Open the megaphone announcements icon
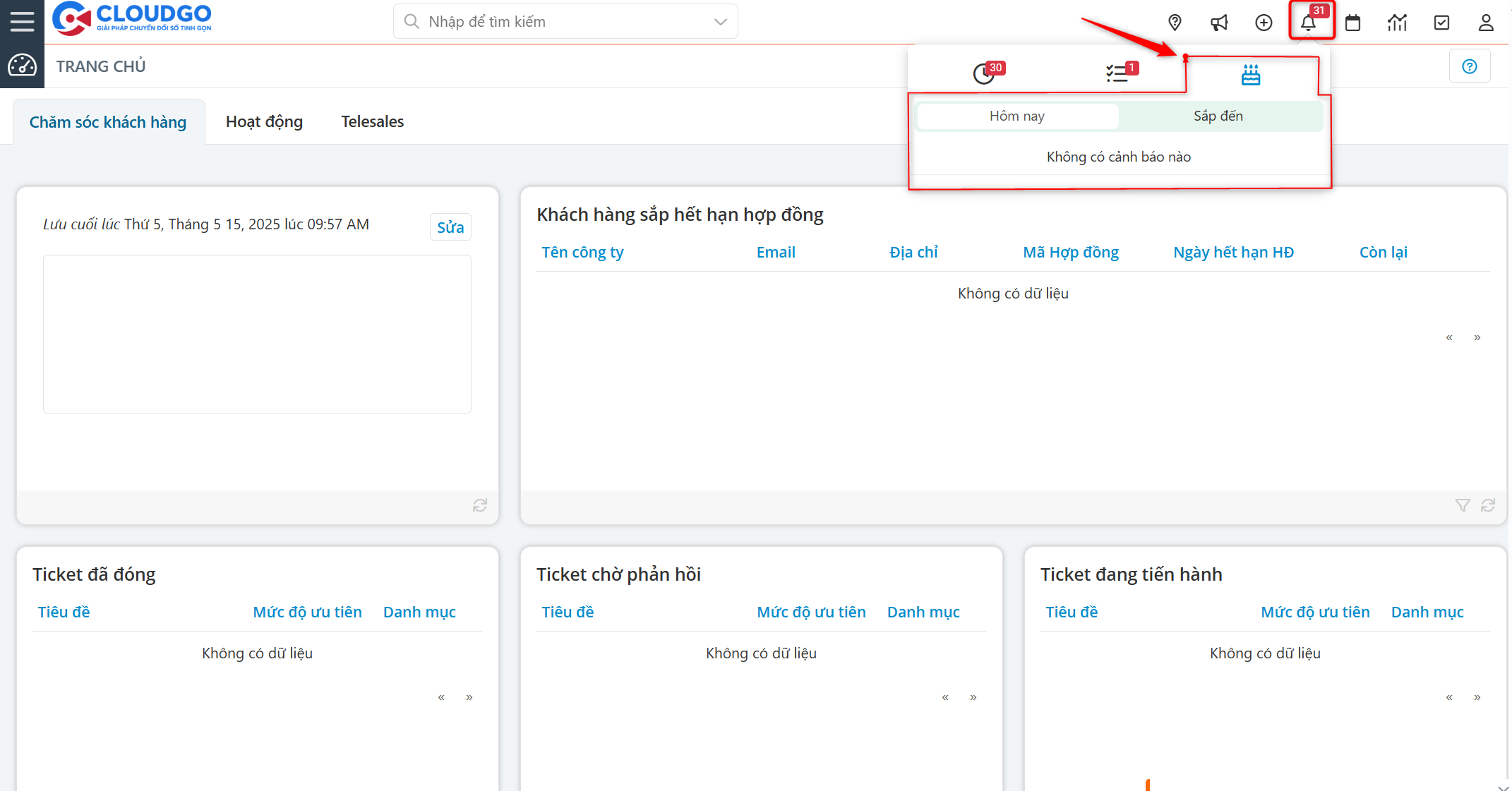The image size is (1512, 791). click(x=1219, y=23)
